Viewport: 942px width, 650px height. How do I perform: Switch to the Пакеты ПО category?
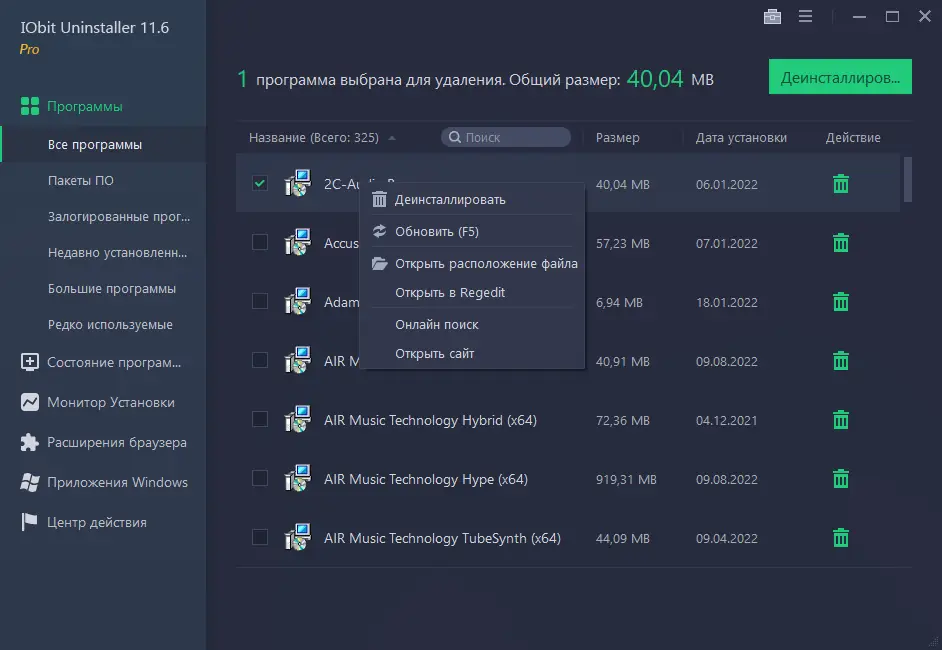point(80,182)
